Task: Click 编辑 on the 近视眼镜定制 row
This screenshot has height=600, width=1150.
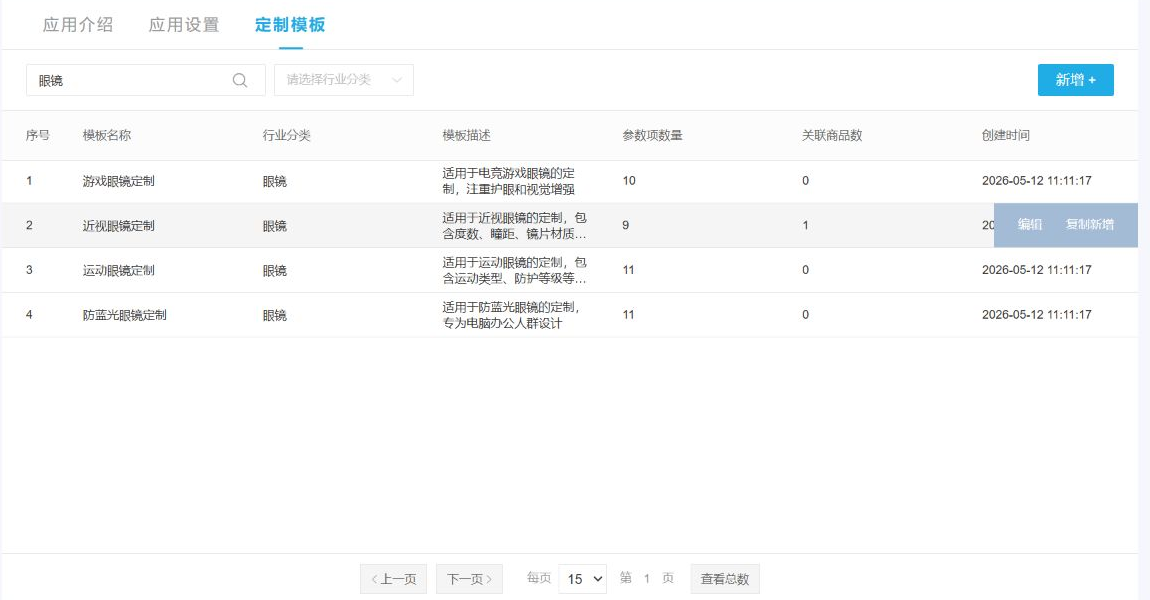Action: (x=1030, y=224)
